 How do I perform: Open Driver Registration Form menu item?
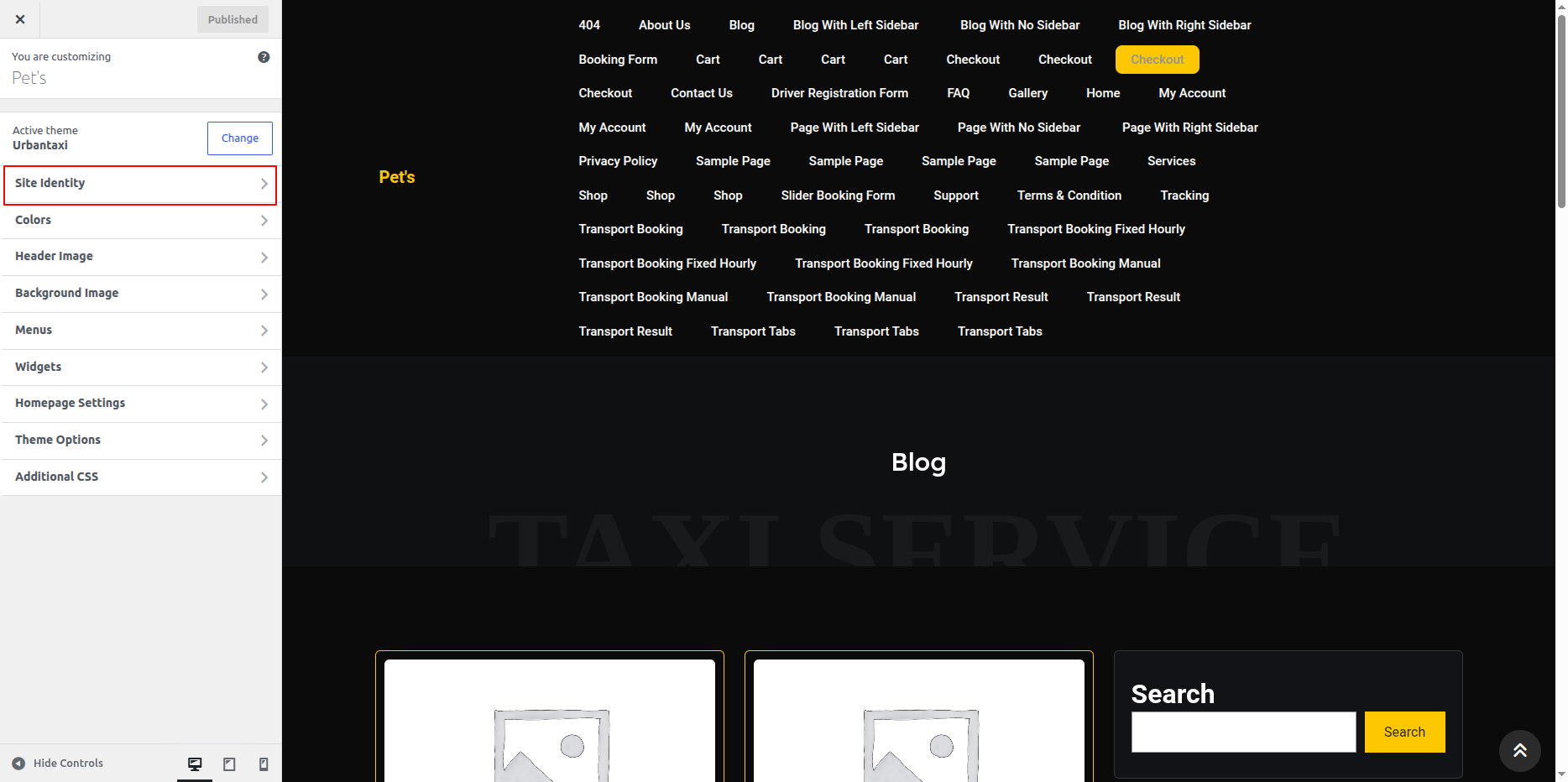(839, 93)
